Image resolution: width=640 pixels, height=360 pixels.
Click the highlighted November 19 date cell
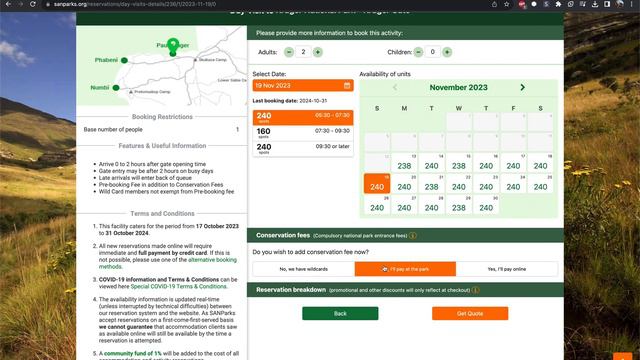[x=377, y=183]
